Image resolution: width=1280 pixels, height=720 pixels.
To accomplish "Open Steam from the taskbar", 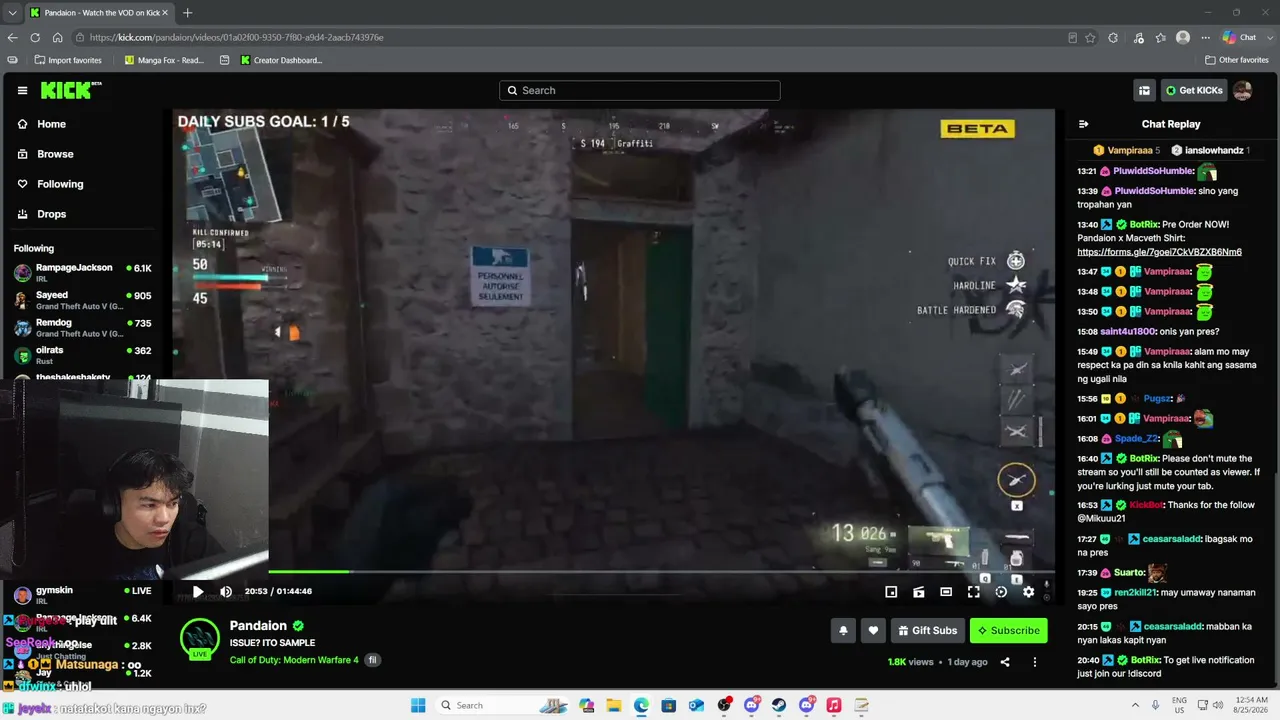I will (778, 705).
